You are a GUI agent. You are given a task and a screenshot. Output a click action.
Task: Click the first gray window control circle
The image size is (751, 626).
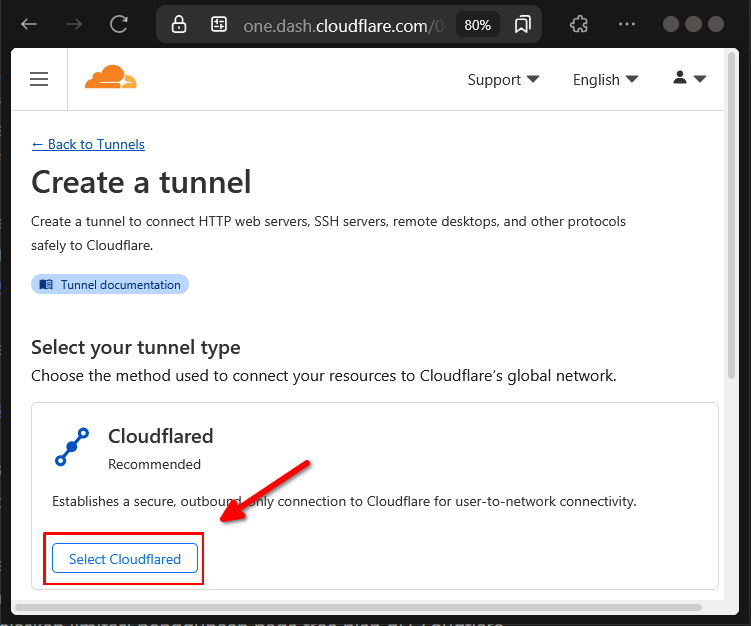click(671, 24)
